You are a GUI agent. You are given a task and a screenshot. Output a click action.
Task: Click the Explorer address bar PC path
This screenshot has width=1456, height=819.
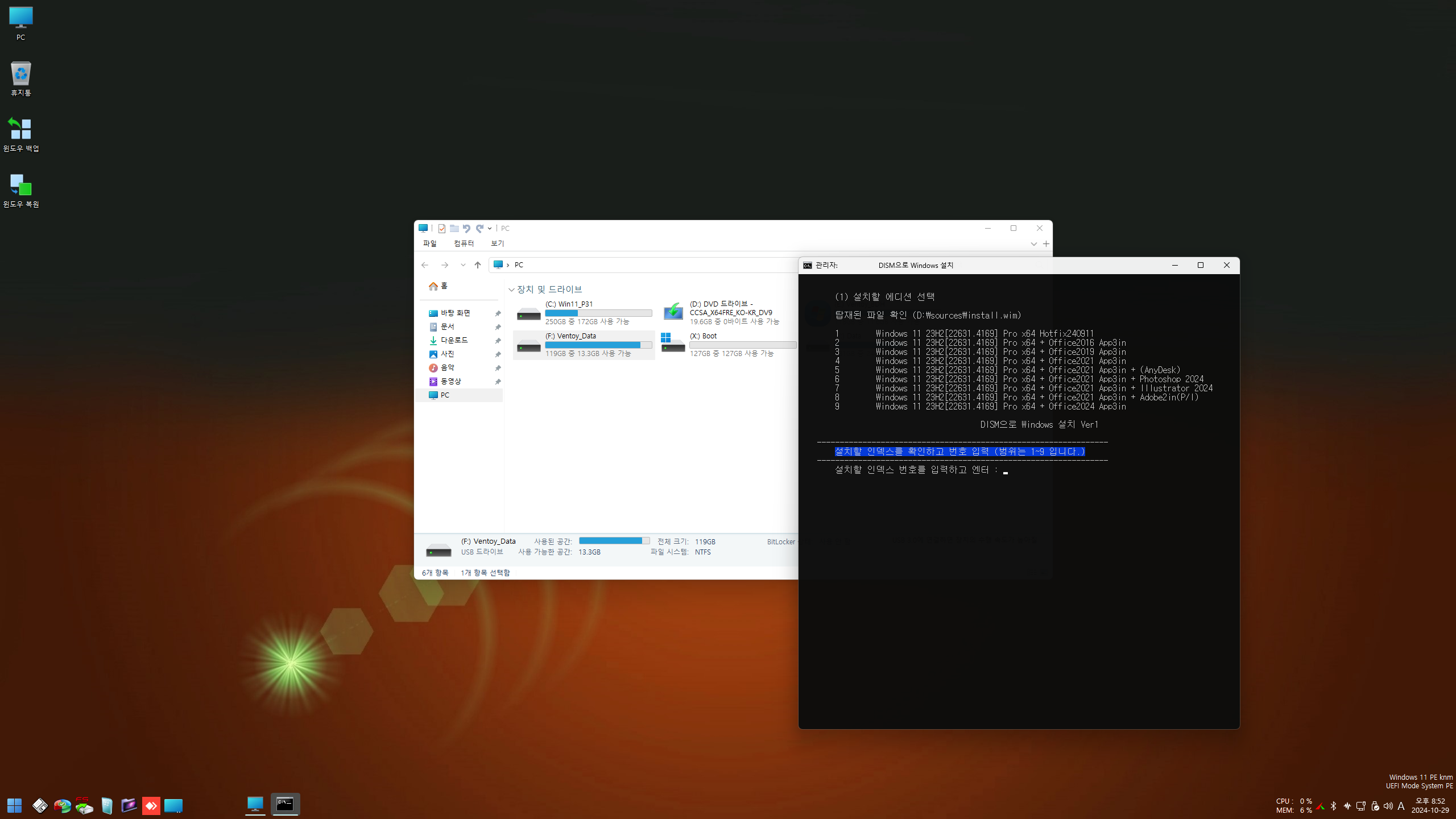(x=519, y=265)
